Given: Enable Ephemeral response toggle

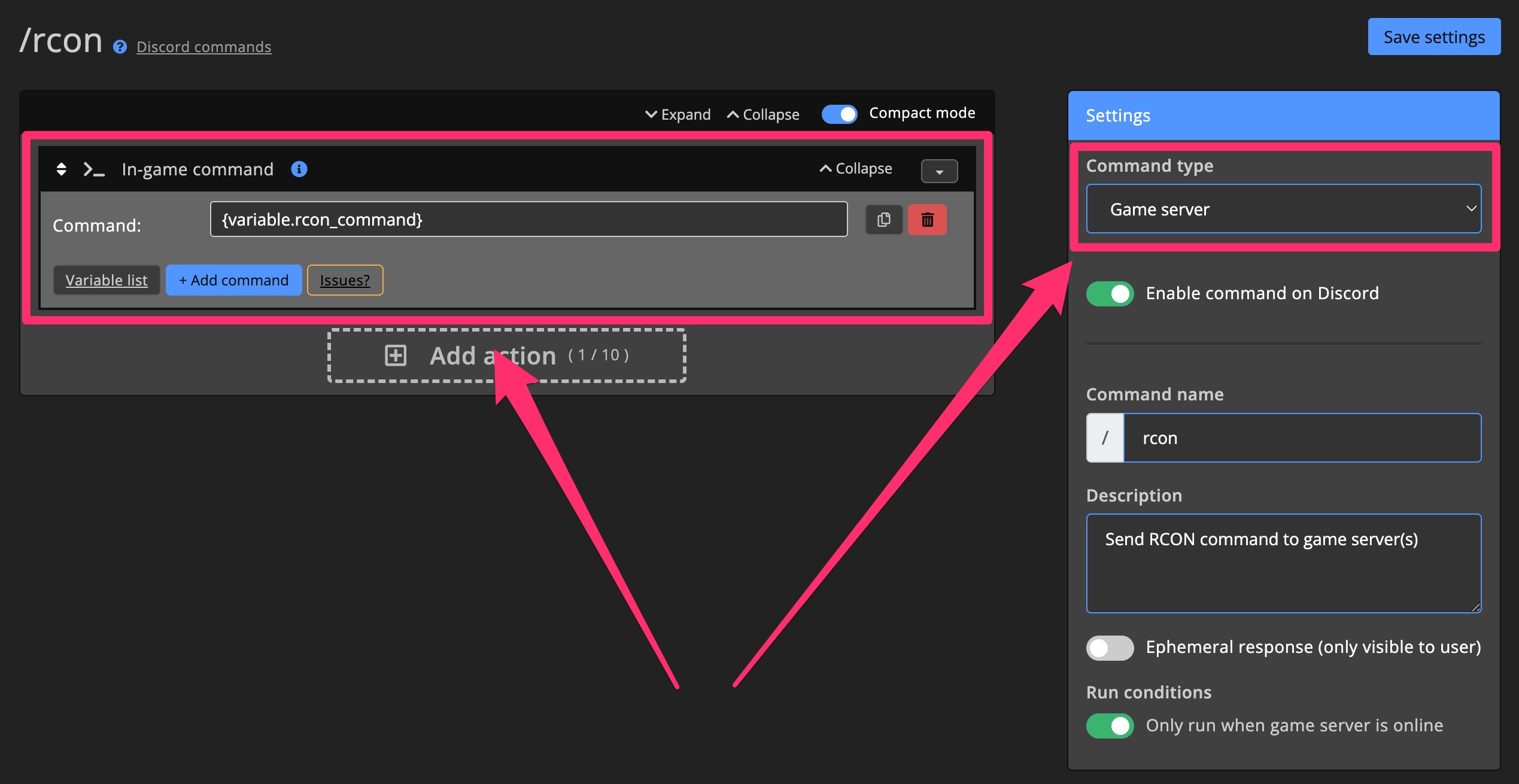Looking at the screenshot, I should (1110, 648).
